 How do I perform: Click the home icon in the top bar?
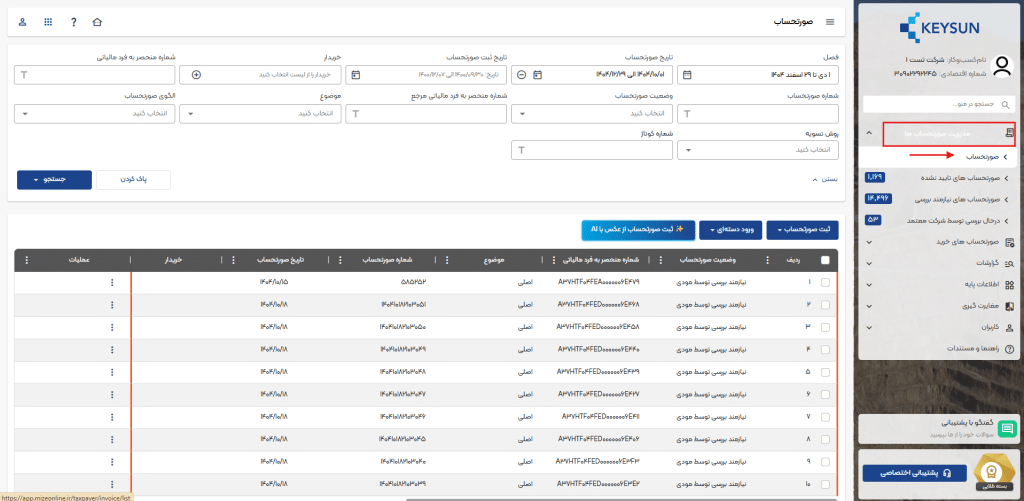[97, 21]
